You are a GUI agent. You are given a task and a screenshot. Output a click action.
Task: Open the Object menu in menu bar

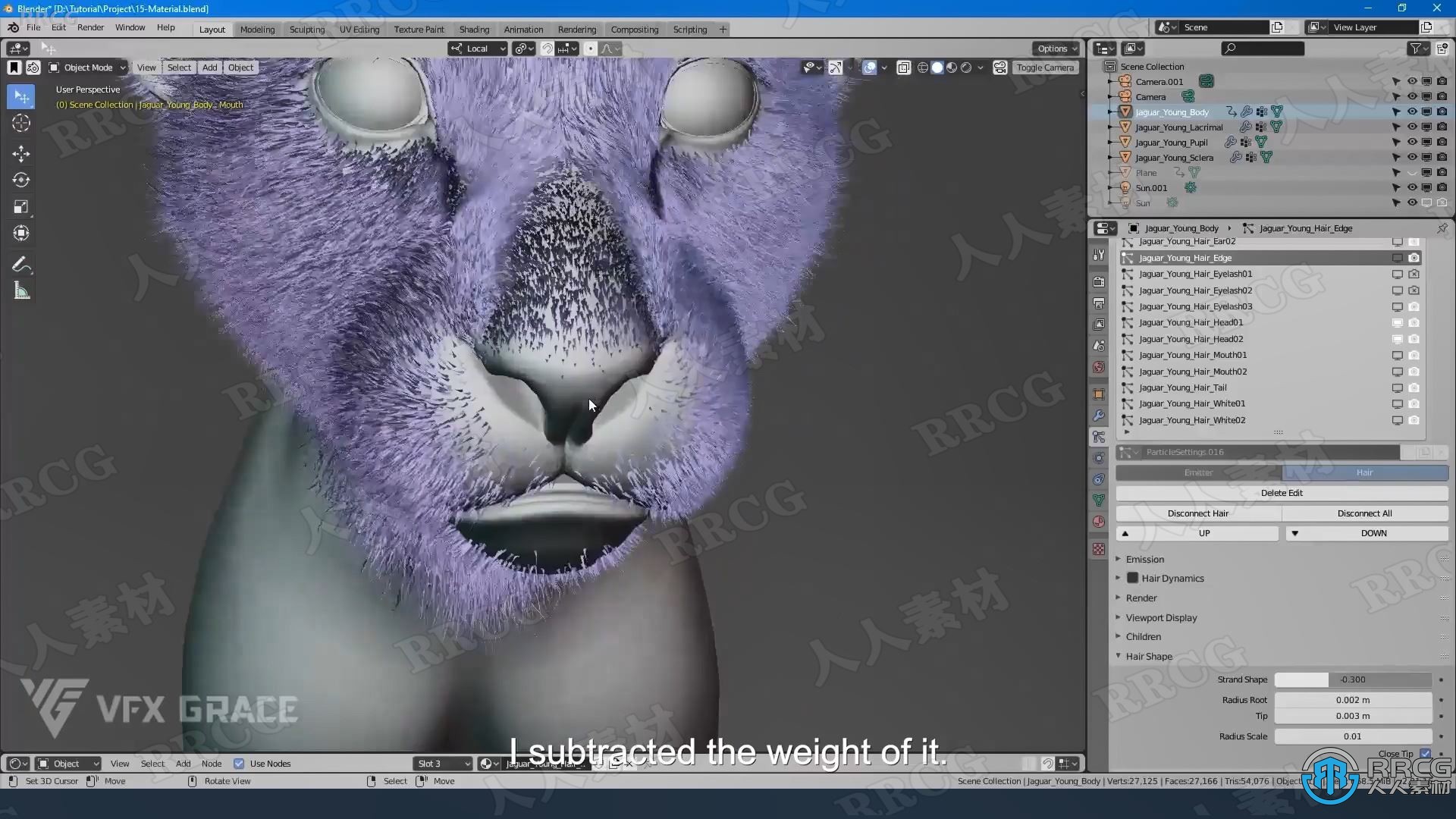240,67
